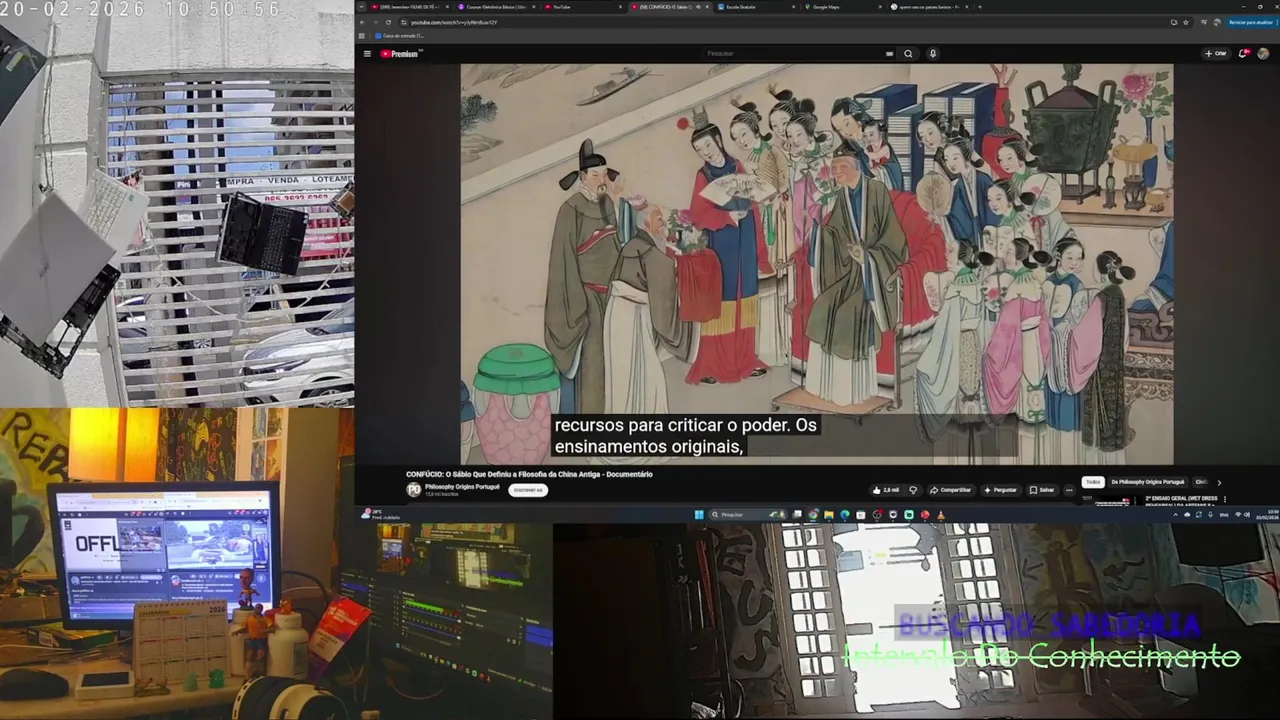Go to YouTube Premium home logo
1280x720 pixels.
click(x=399, y=54)
